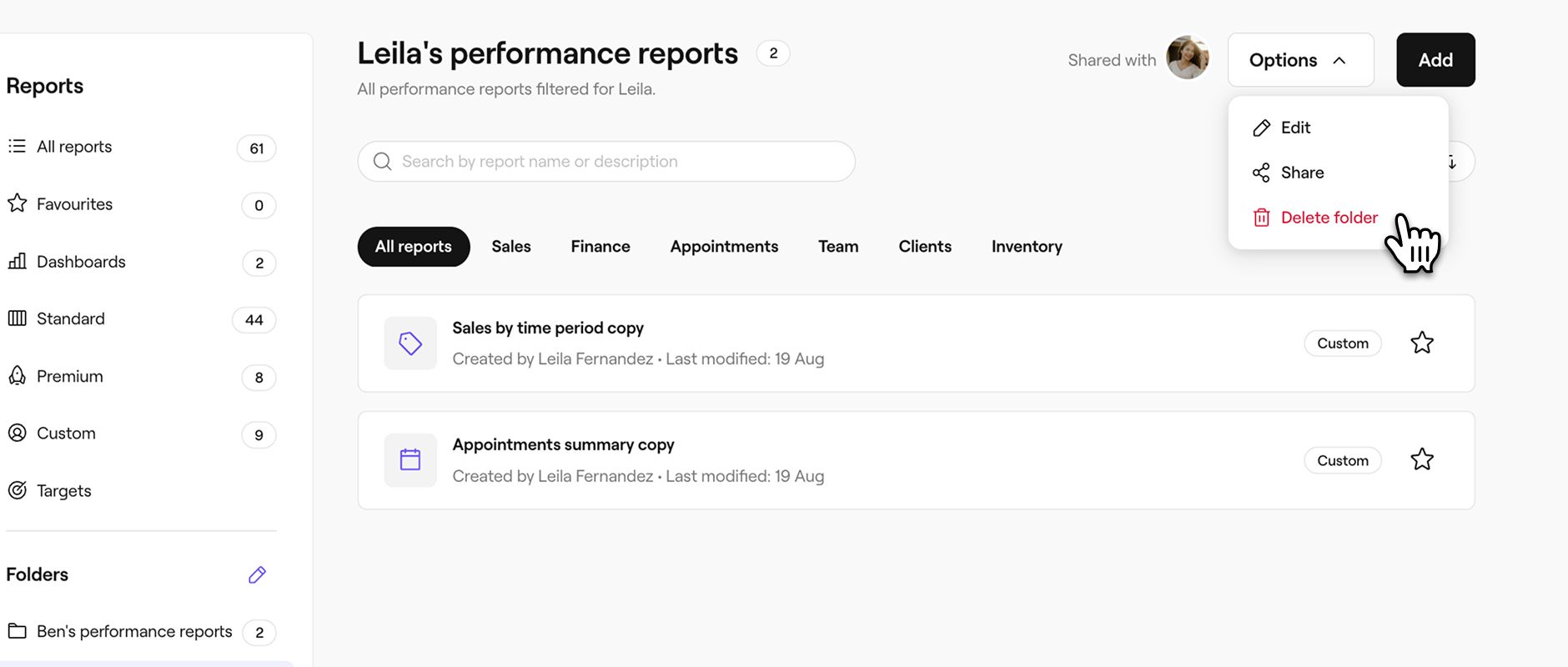Click the pencil icon beside Folders
The width and height of the screenshot is (1568, 667).
pyautogui.click(x=257, y=574)
